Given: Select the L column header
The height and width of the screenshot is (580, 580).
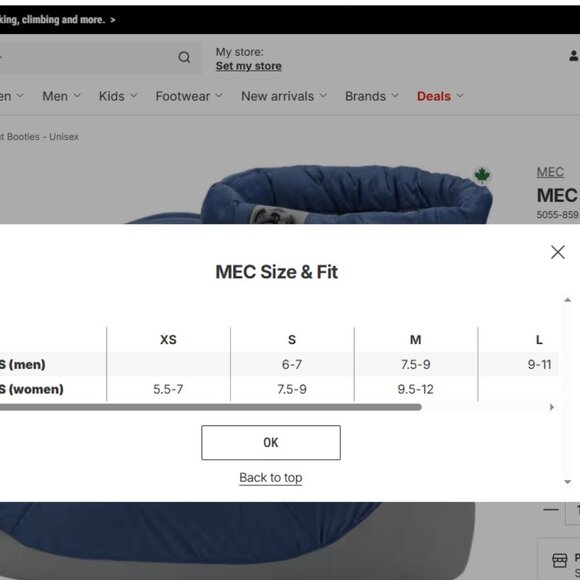Looking at the screenshot, I should tap(539, 340).
